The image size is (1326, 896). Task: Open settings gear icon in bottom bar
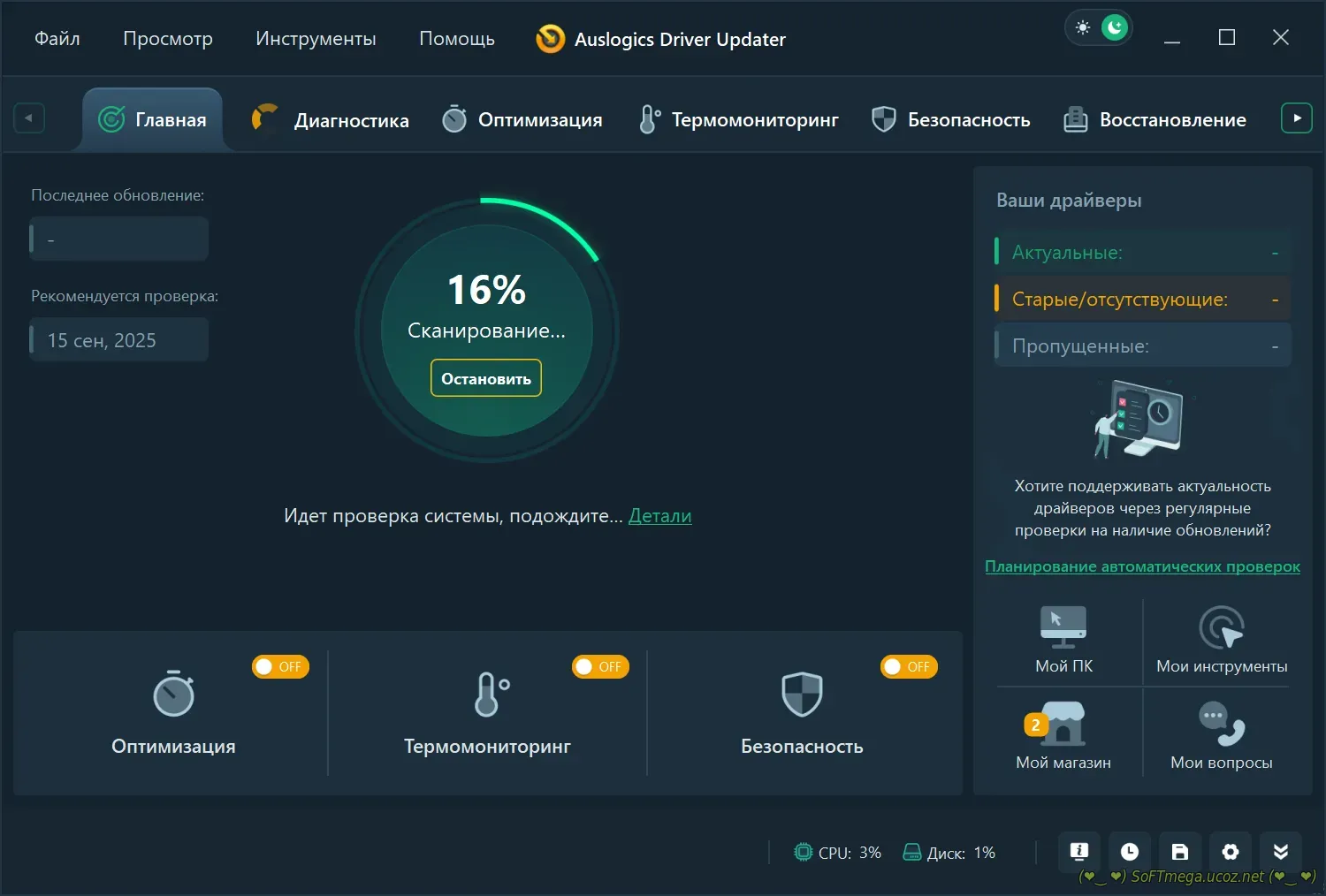[1230, 852]
